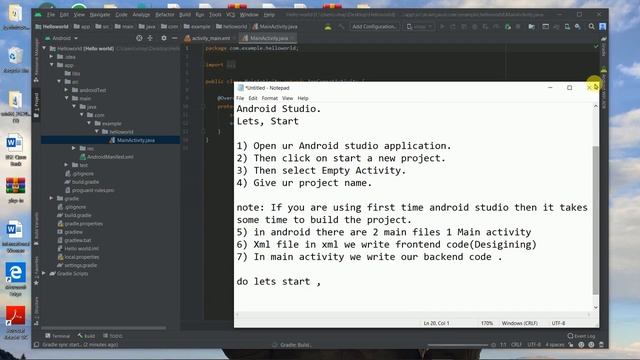Select proguard-rules.pro in project tree
The image size is (640, 360).
pyautogui.click(x=90, y=190)
